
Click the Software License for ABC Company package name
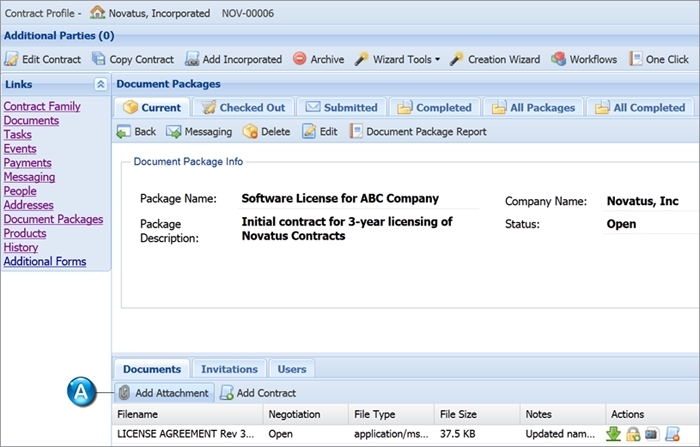click(340, 198)
